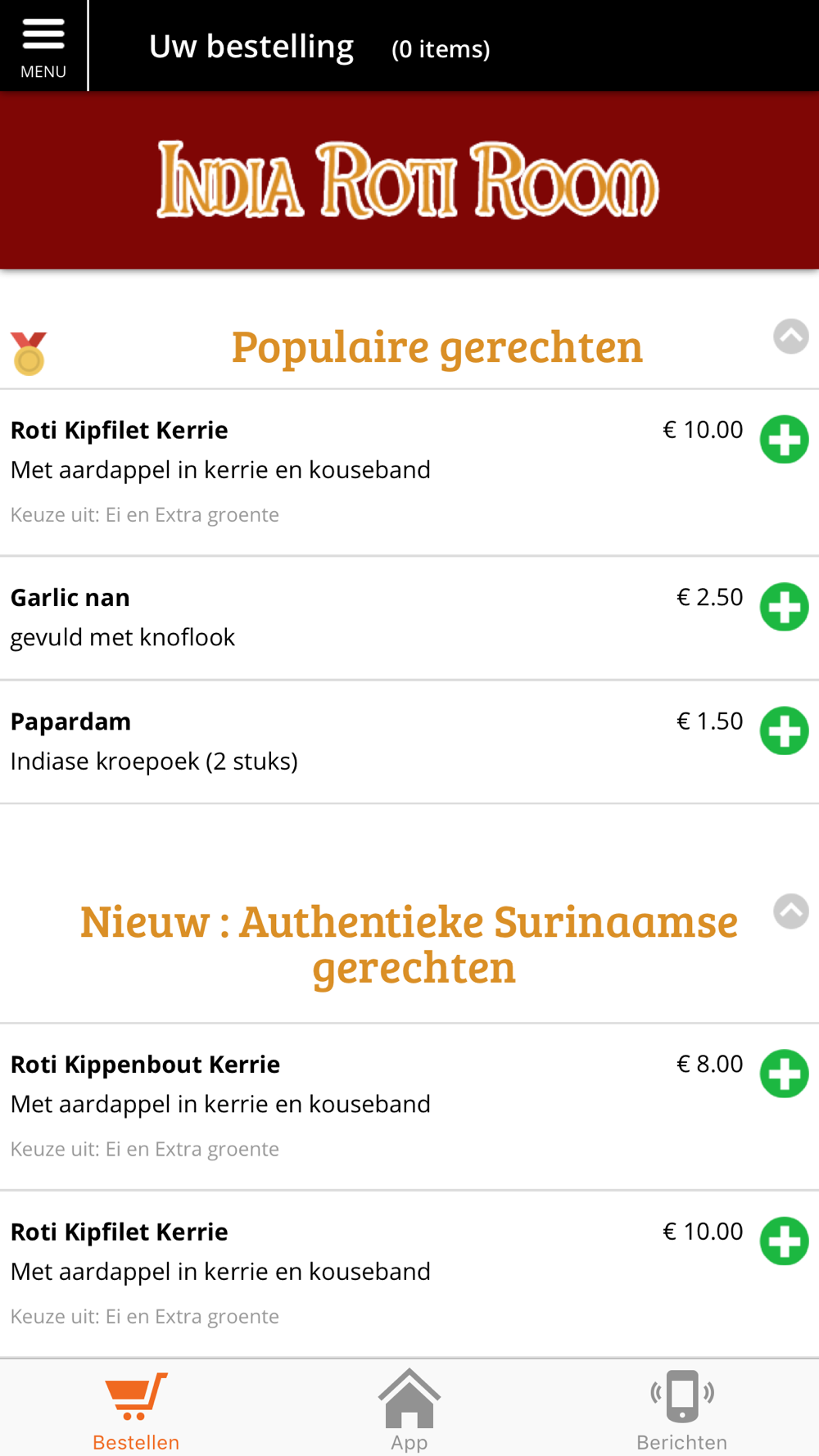Click the Populaire gerechten heading

point(437,347)
